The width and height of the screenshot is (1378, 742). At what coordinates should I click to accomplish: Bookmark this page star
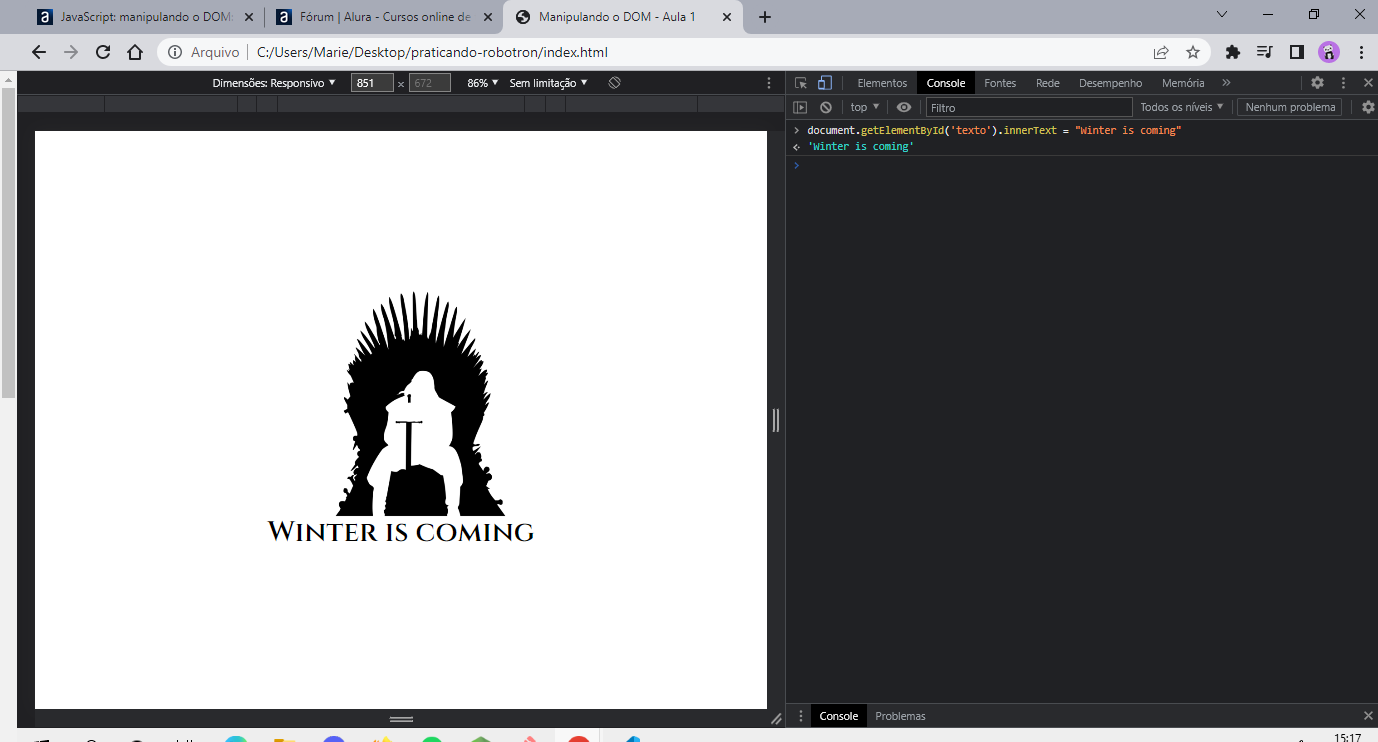coord(1193,52)
